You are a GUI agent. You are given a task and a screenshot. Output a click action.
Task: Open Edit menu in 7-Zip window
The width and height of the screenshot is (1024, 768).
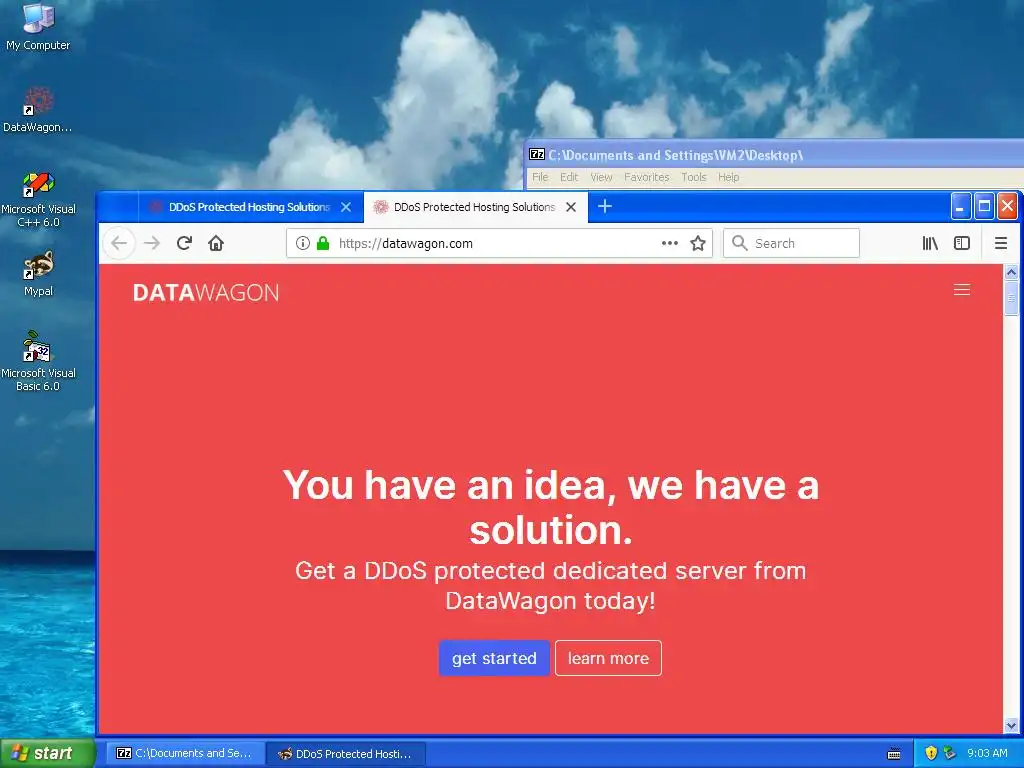(x=569, y=177)
